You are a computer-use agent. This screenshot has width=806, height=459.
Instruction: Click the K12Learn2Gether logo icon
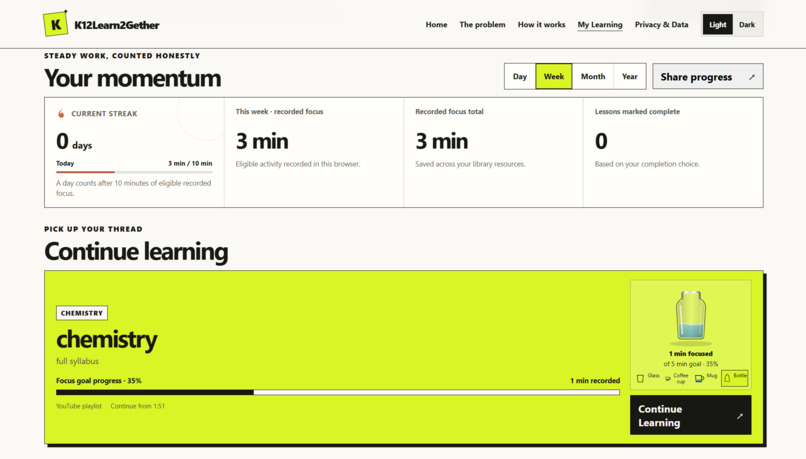pos(56,24)
